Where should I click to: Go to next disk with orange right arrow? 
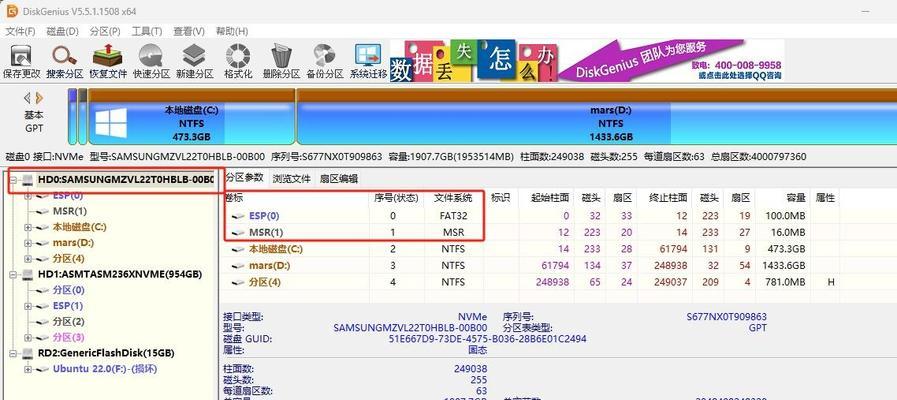(39, 98)
